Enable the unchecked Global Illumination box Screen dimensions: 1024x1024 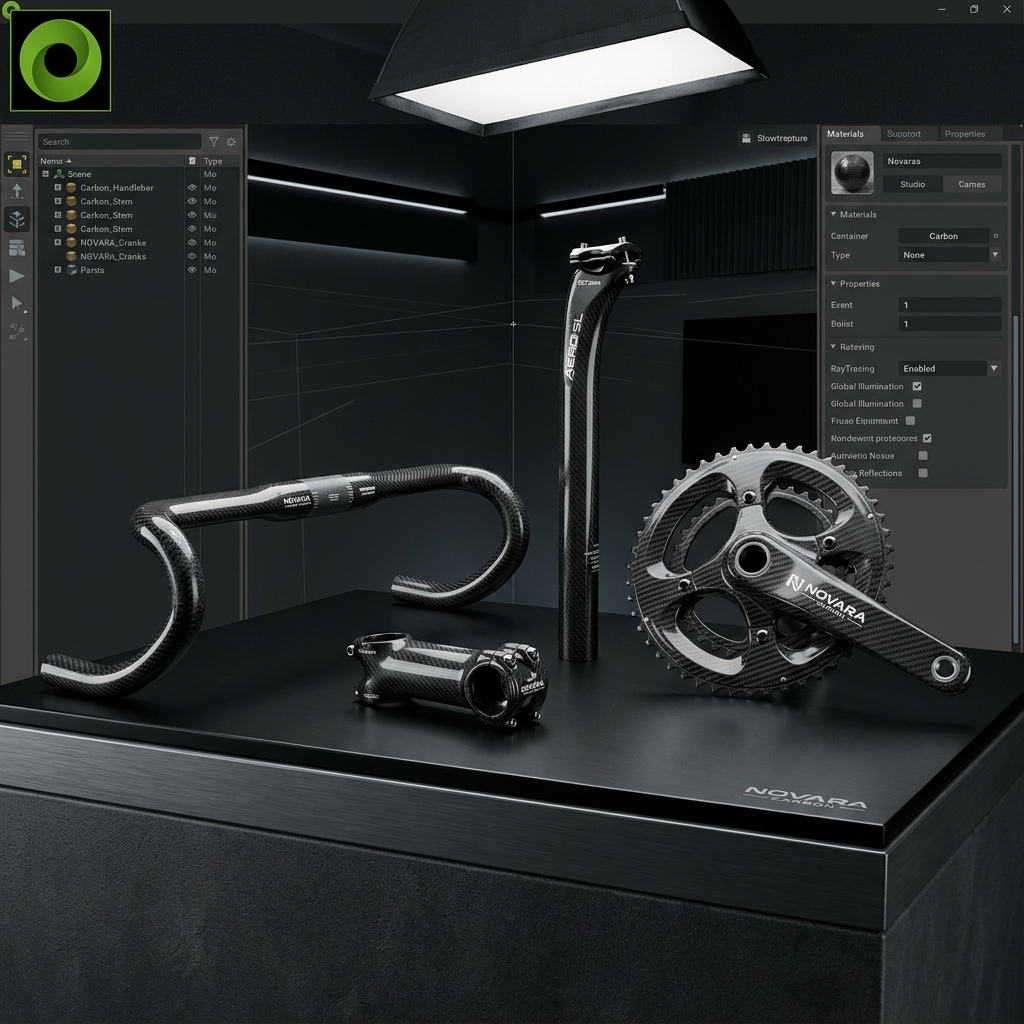pyautogui.click(x=917, y=404)
